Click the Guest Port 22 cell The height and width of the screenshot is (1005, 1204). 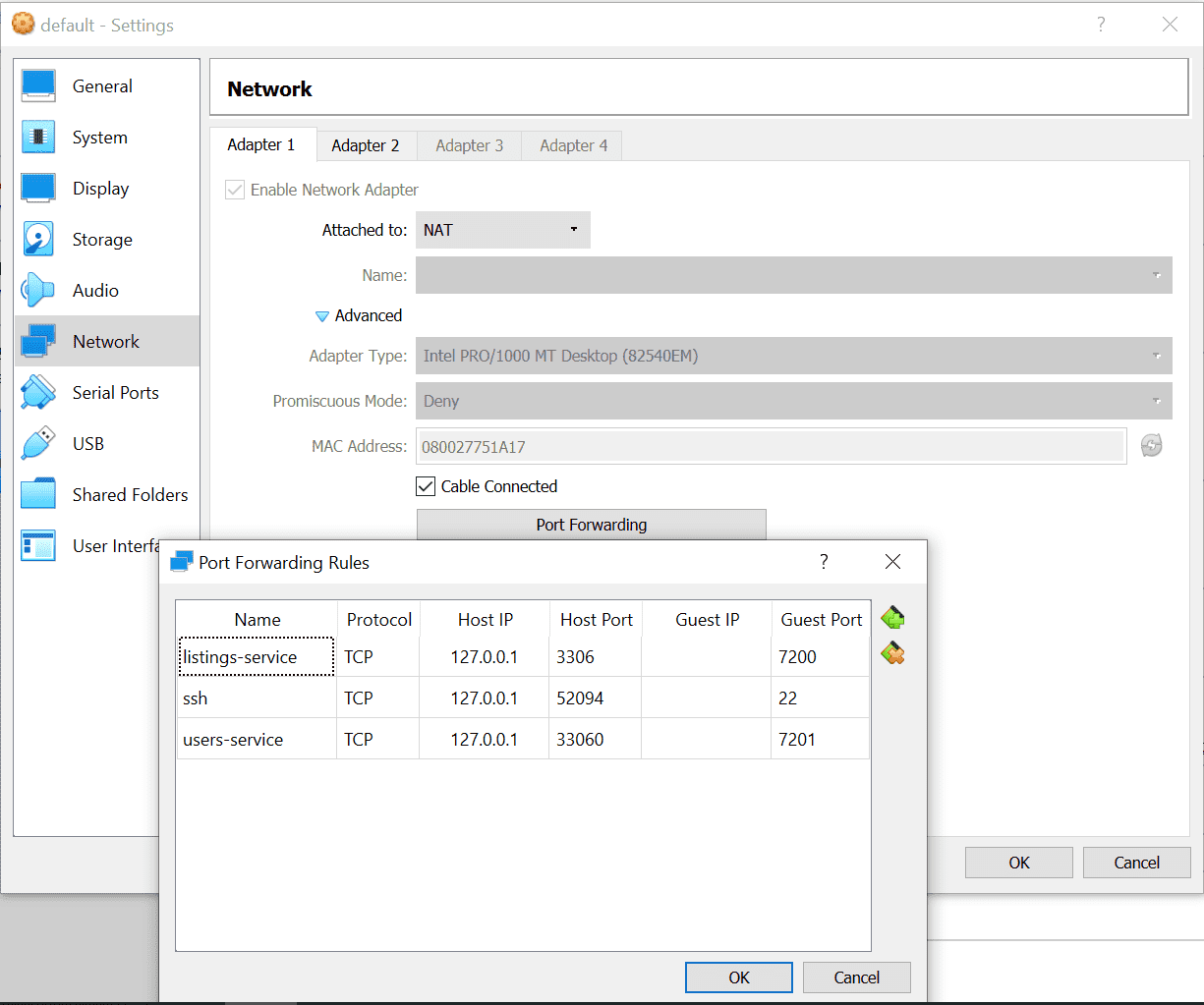click(x=821, y=698)
